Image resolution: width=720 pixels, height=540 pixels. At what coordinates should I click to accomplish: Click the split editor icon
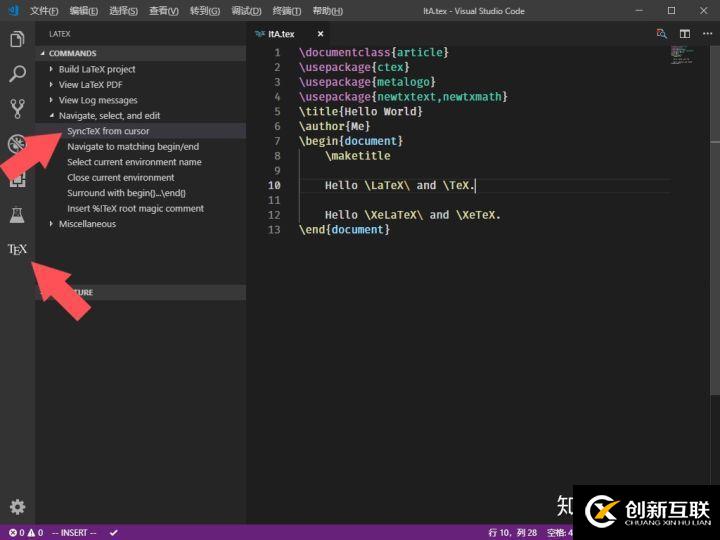(x=685, y=33)
